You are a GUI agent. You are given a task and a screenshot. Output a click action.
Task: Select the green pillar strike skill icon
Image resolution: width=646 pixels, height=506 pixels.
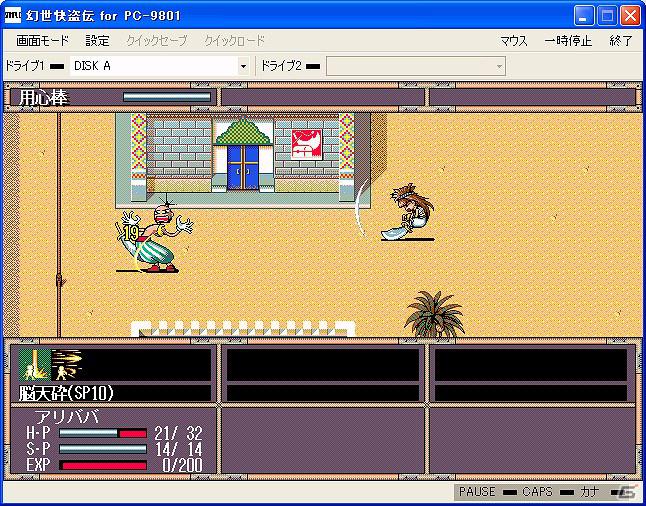pyautogui.click(x=35, y=365)
